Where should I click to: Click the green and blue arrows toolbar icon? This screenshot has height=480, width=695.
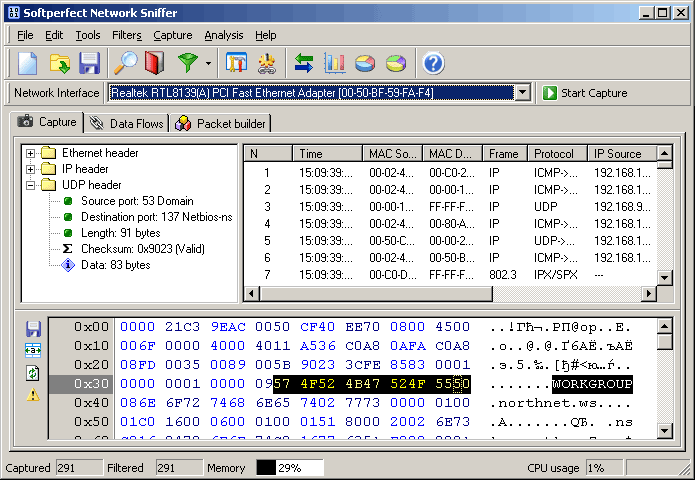click(x=304, y=64)
